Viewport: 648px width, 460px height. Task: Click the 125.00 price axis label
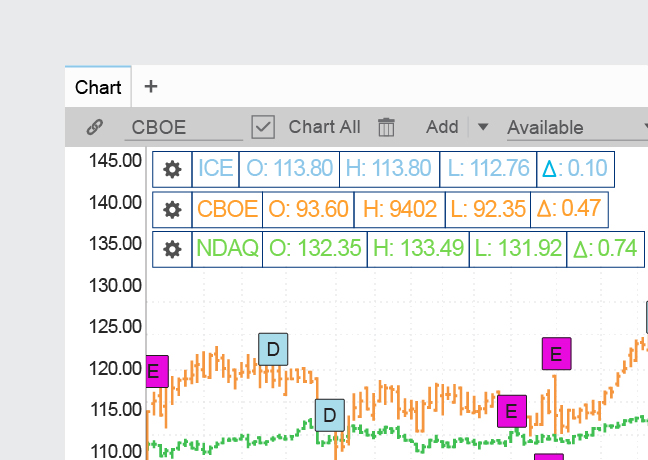tap(115, 327)
